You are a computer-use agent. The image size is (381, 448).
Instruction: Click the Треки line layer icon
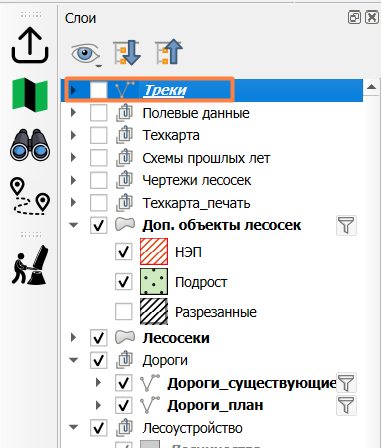point(125,90)
